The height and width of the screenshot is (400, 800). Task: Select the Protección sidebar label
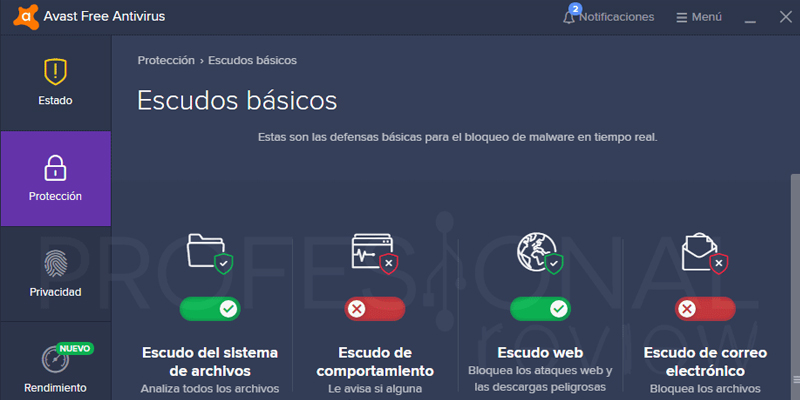[x=55, y=196]
